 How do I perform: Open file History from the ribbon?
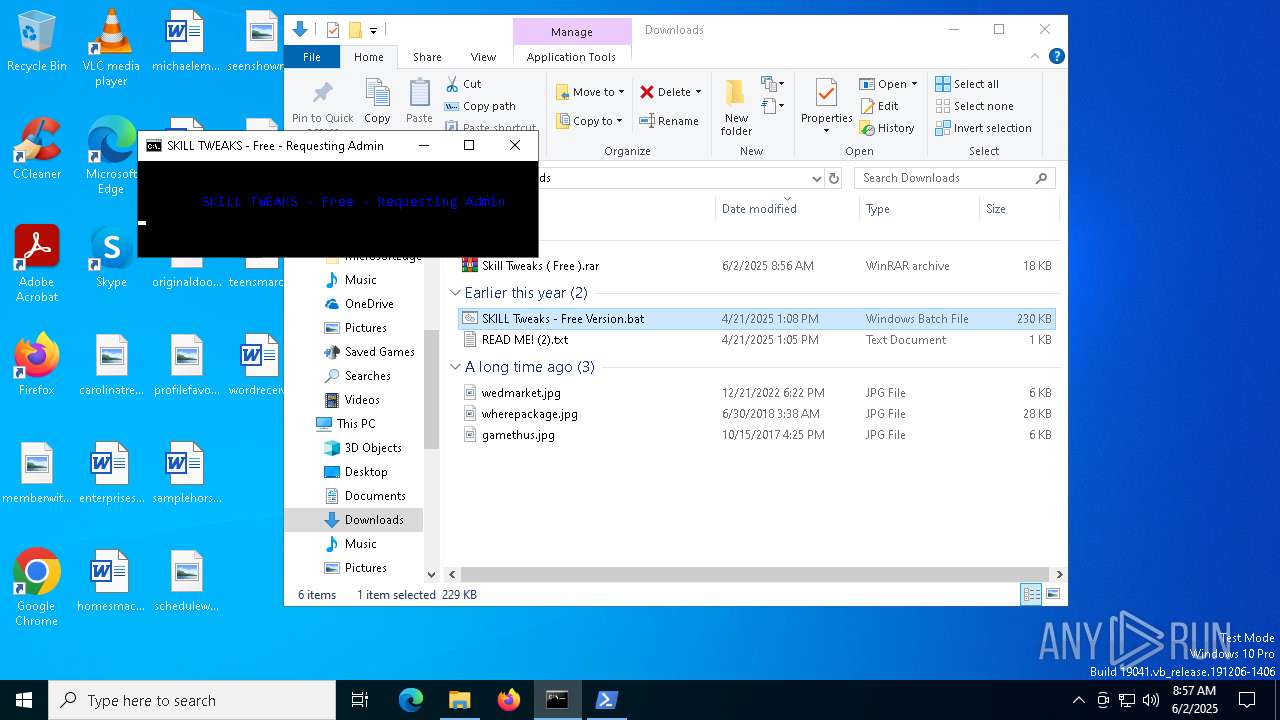coord(887,128)
